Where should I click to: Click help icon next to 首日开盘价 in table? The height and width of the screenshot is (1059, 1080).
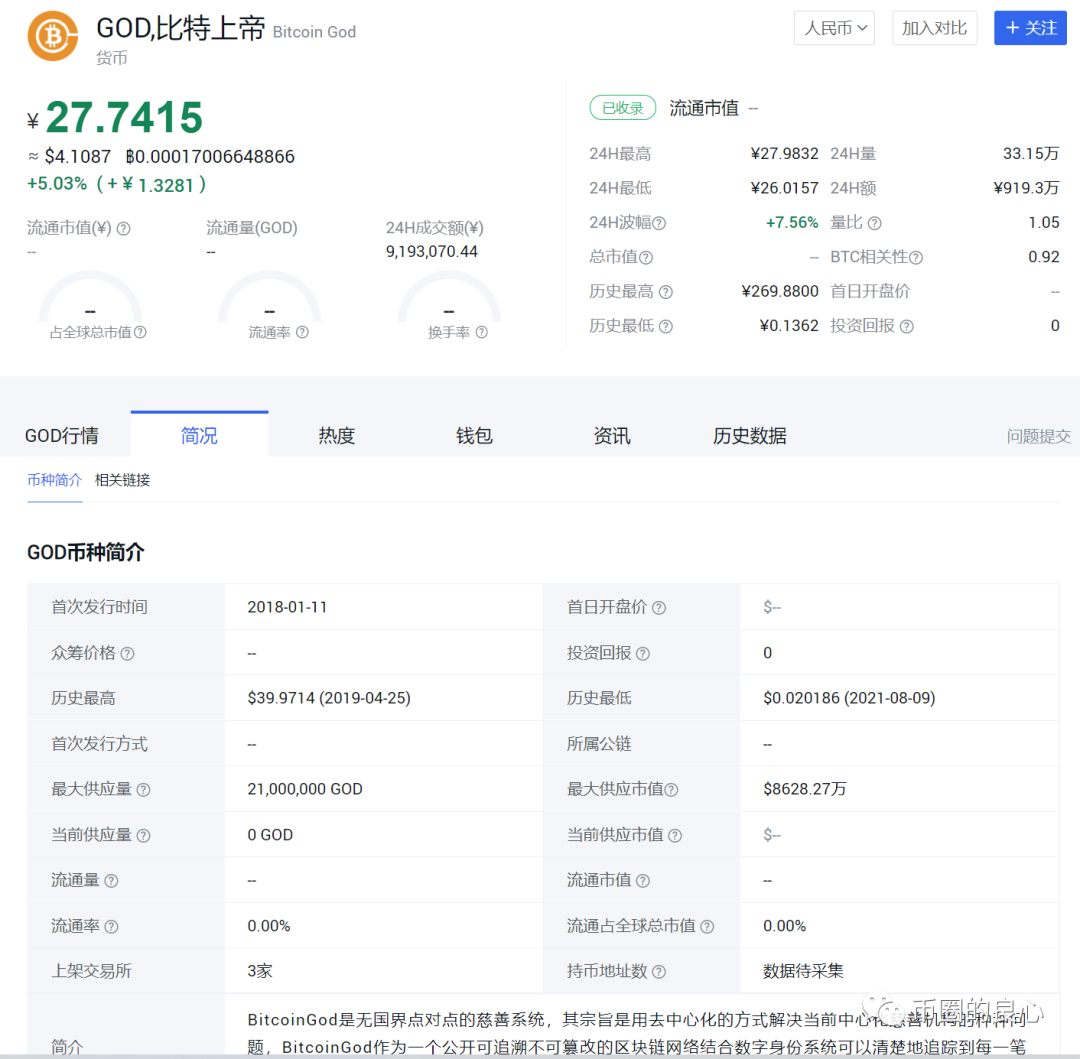(658, 607)
